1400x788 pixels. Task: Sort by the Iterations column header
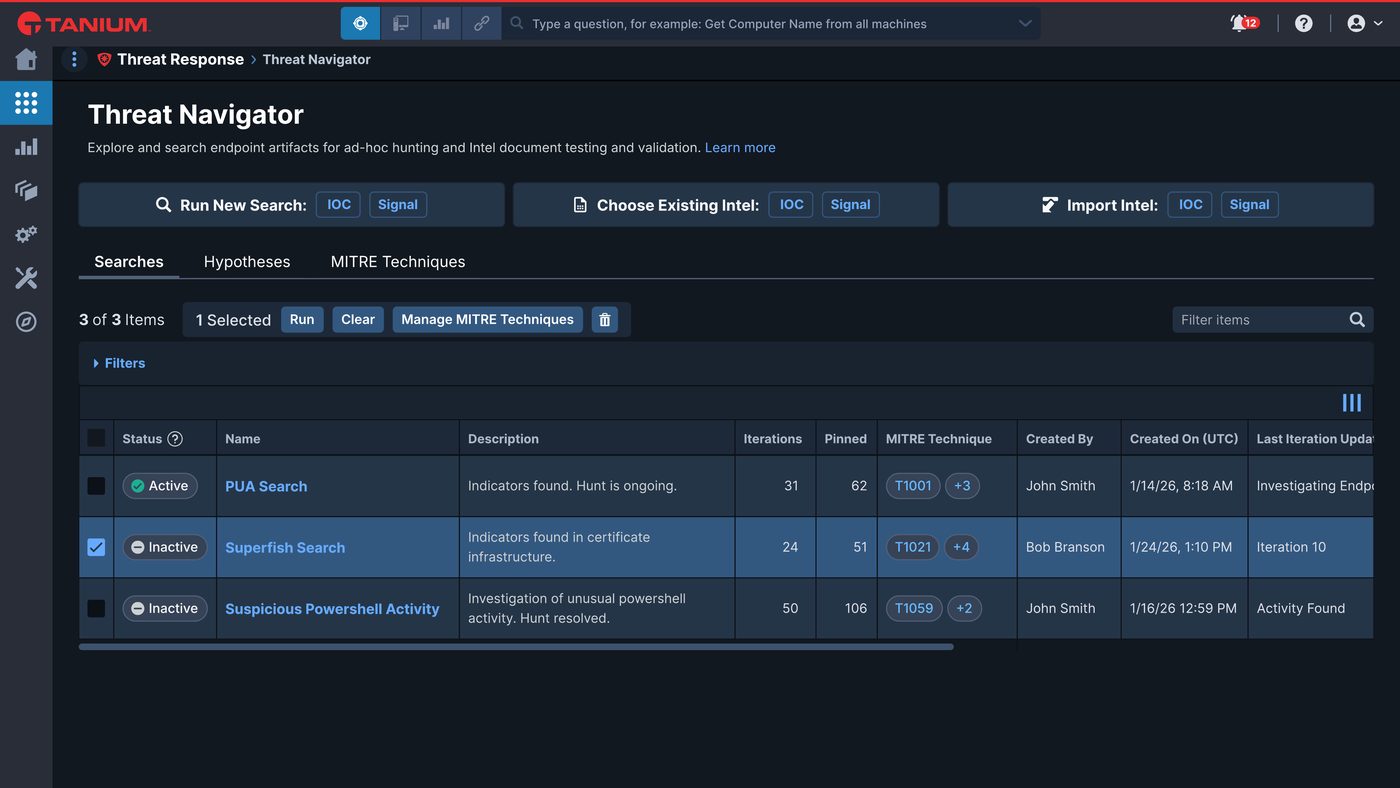click(773, 439)
